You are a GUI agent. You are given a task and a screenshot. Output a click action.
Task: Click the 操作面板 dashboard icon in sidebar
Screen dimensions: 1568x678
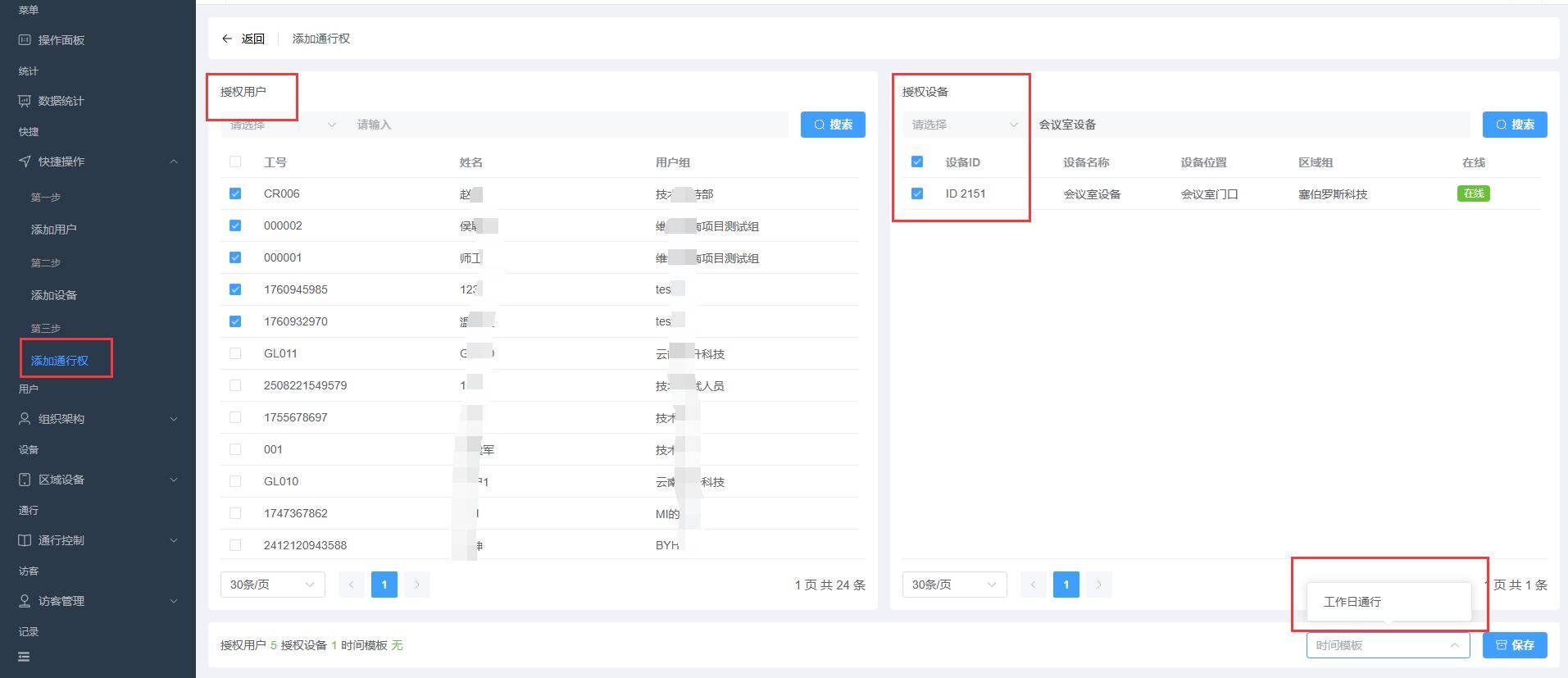pos(25,40)
